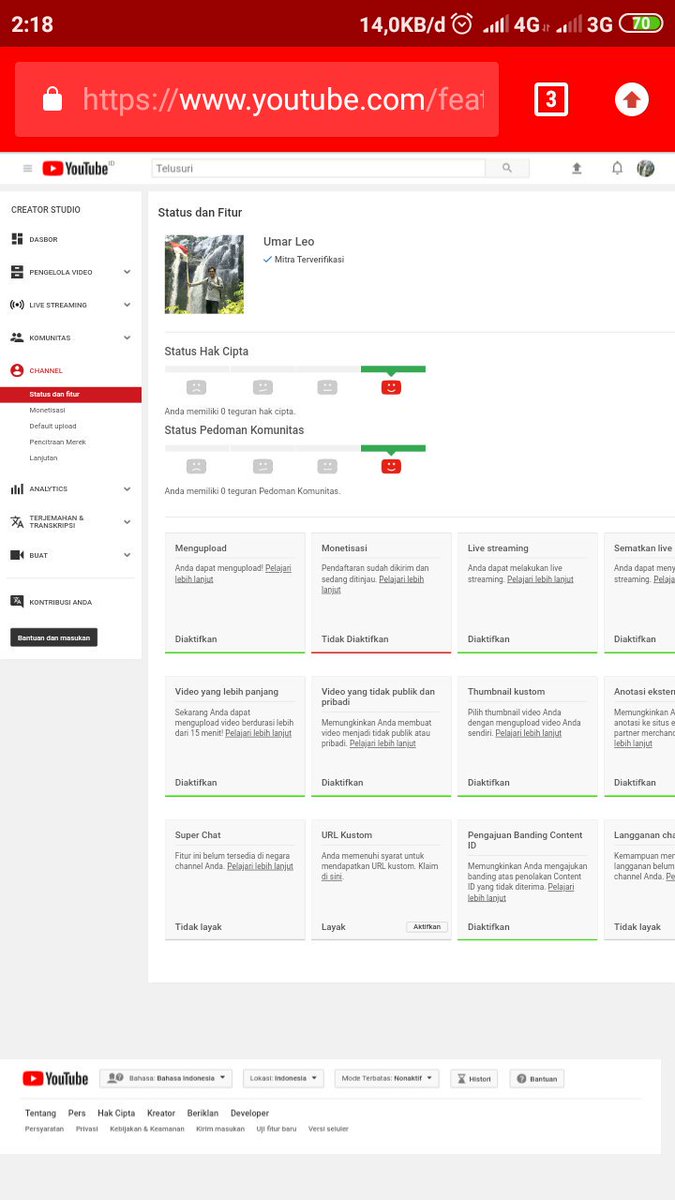
Task: Click the footer YouTube logo
Action: tap(55, 1079)
